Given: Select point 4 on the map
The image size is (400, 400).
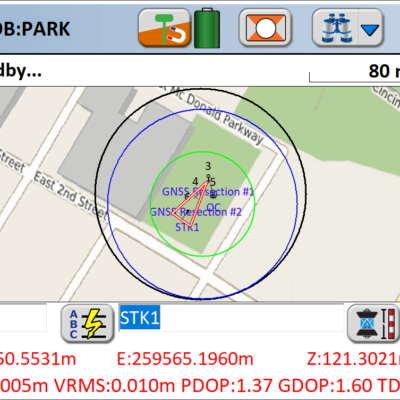Looking at the screenshot, I should 195,182.
